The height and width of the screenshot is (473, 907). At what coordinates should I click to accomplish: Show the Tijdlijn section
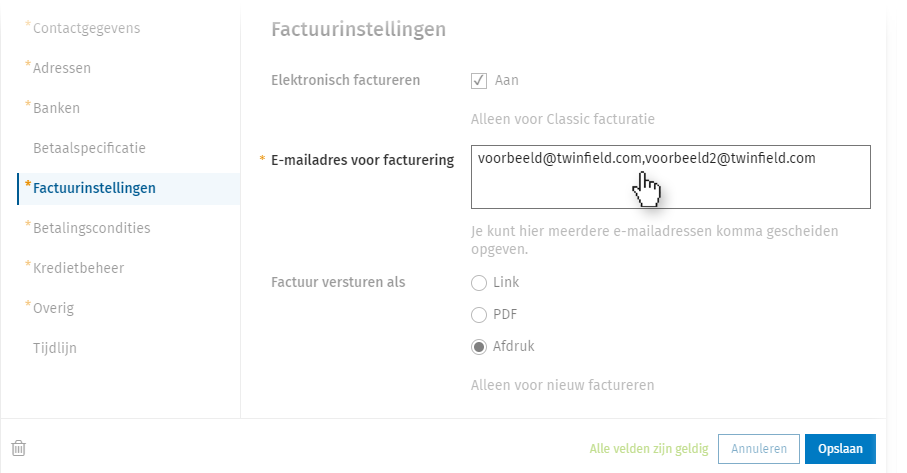(x=55, y=348)
